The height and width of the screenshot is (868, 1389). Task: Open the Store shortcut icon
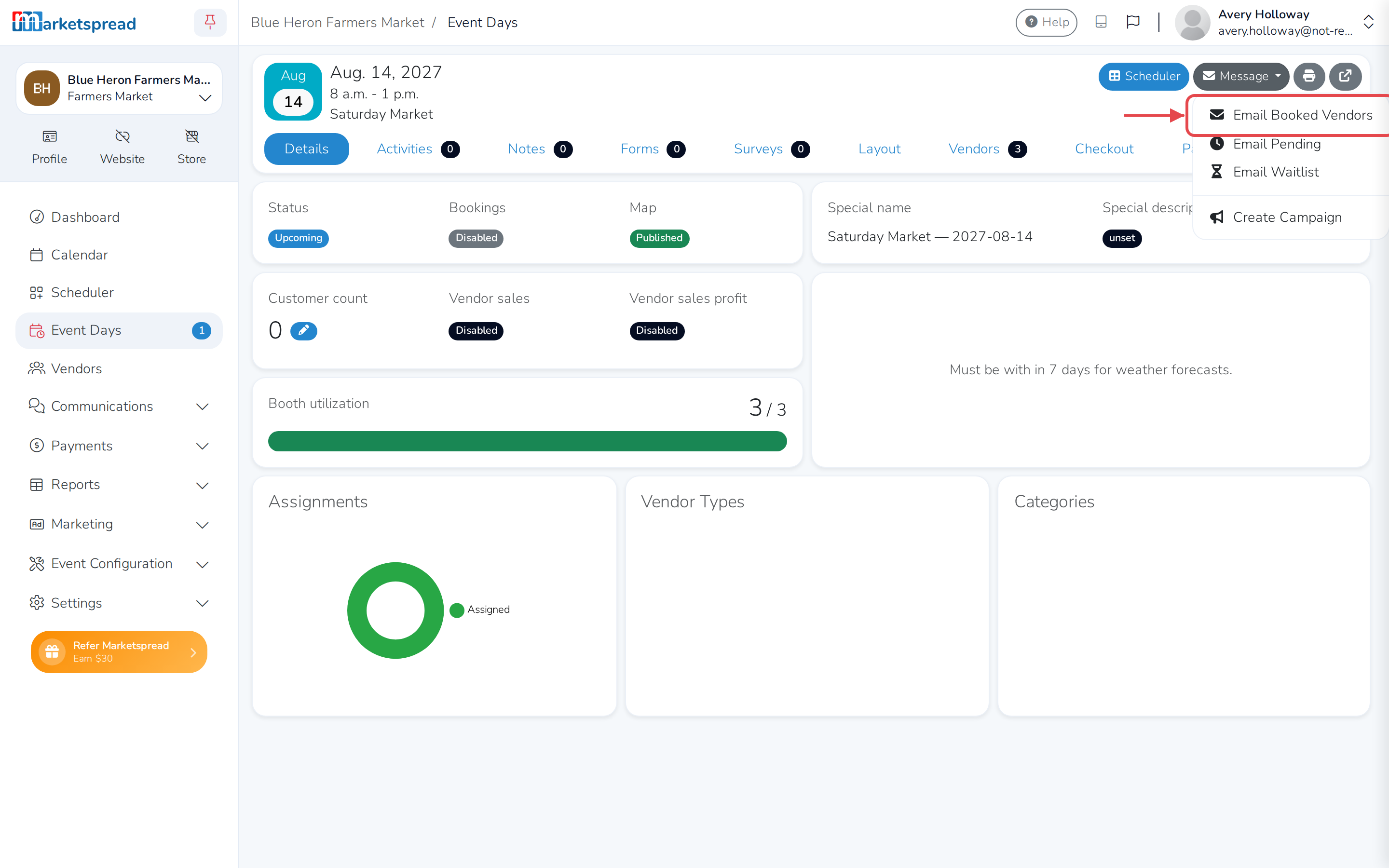pos(191,147)
